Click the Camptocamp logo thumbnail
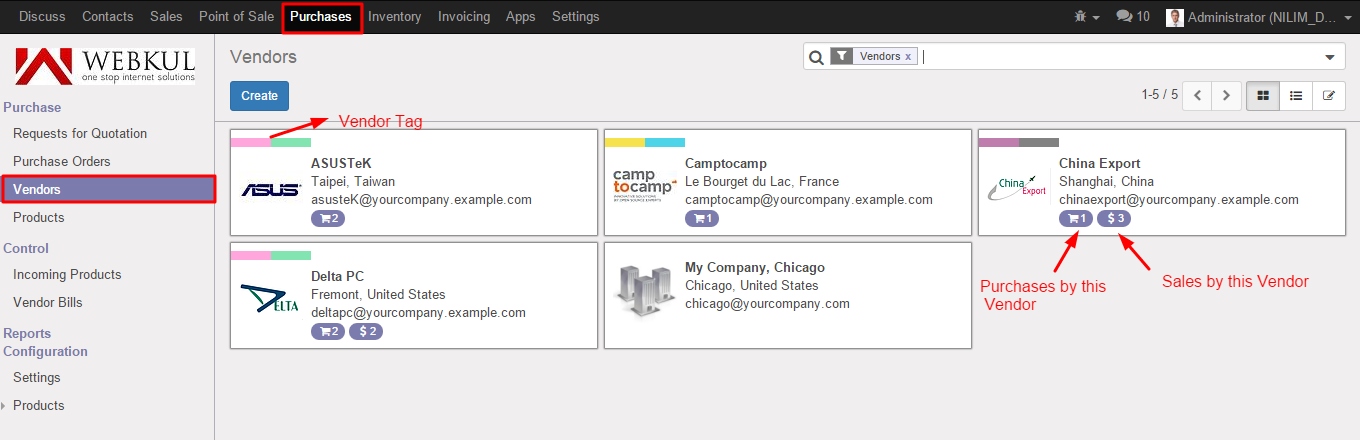The image size is (1360, 440). (645, 186)
